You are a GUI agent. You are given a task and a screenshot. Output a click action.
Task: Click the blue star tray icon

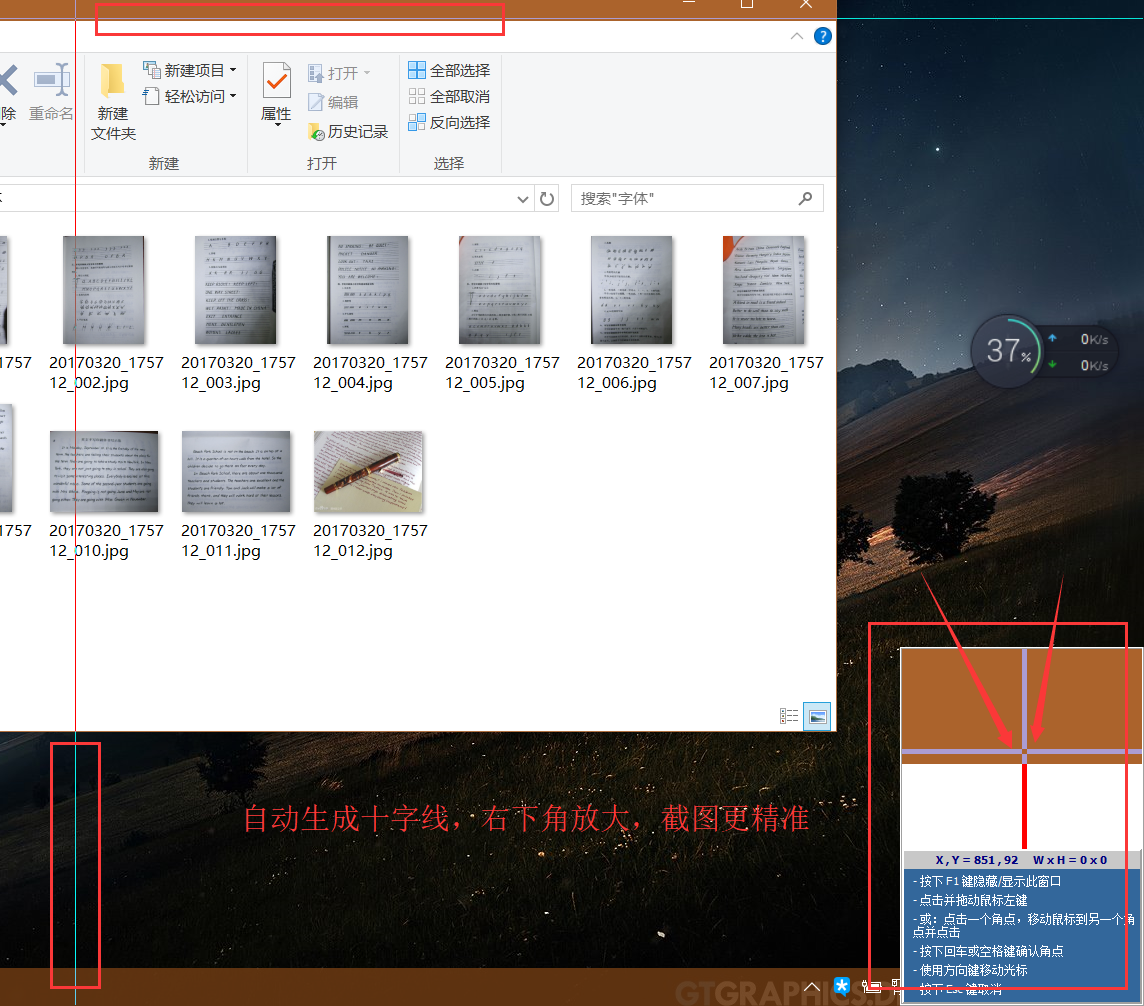[x=841, y=986]
